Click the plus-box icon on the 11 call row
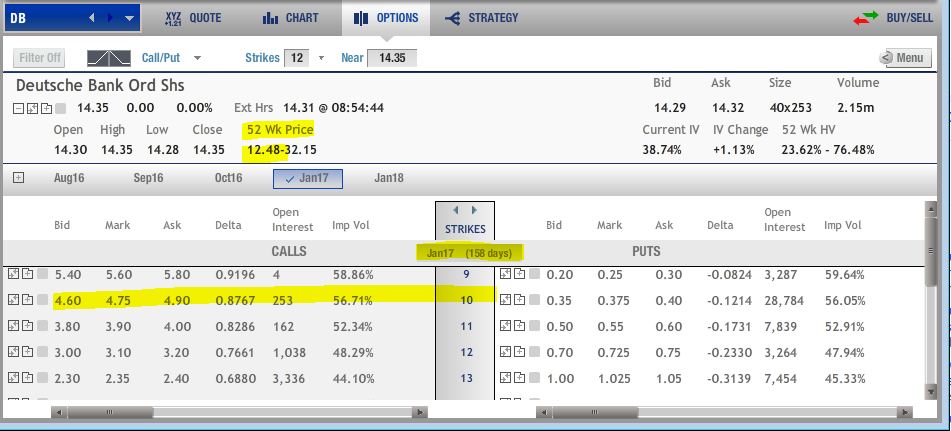951x431 pixels. click(28, 326)
